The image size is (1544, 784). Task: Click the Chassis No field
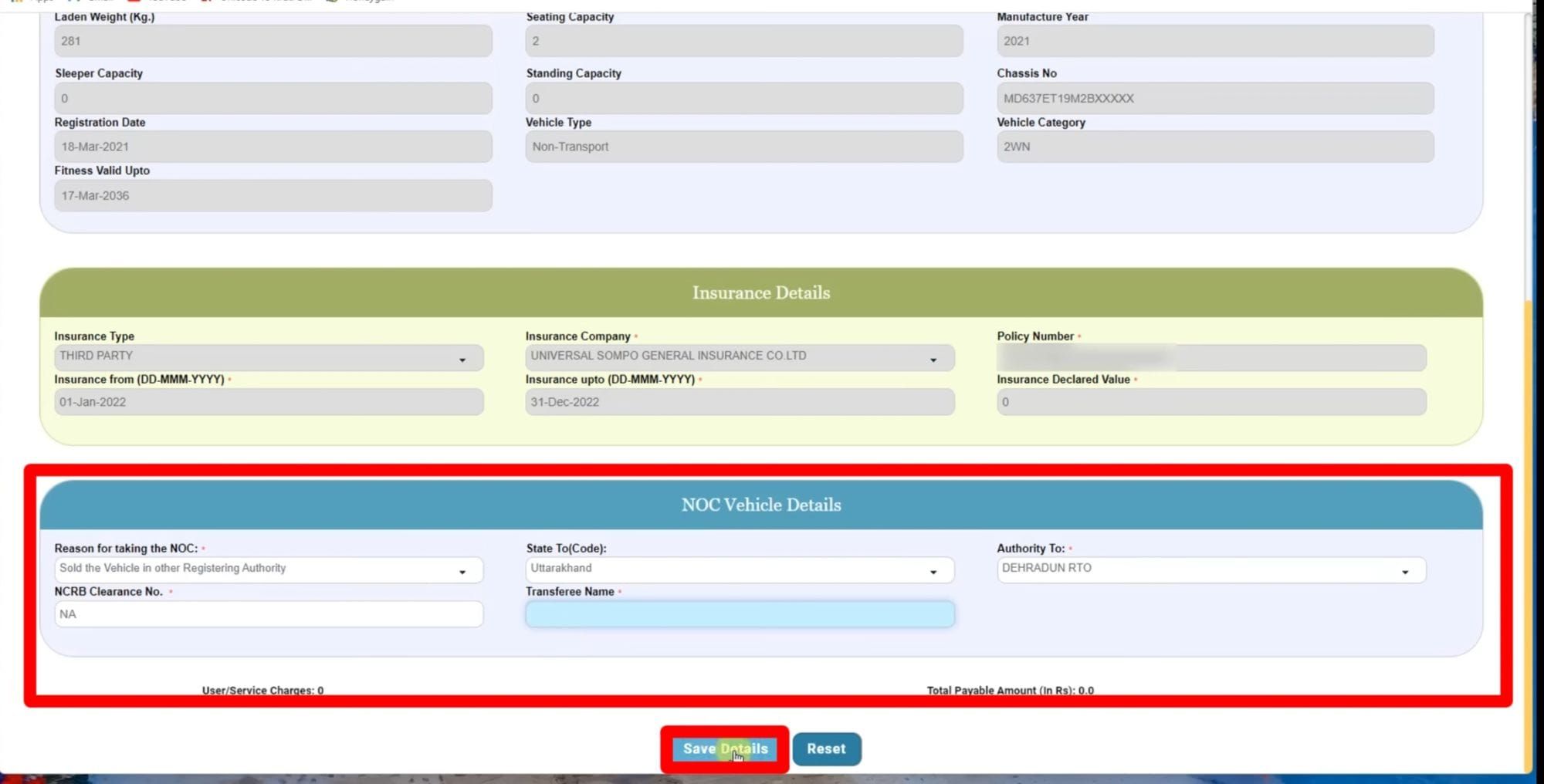1214,99
